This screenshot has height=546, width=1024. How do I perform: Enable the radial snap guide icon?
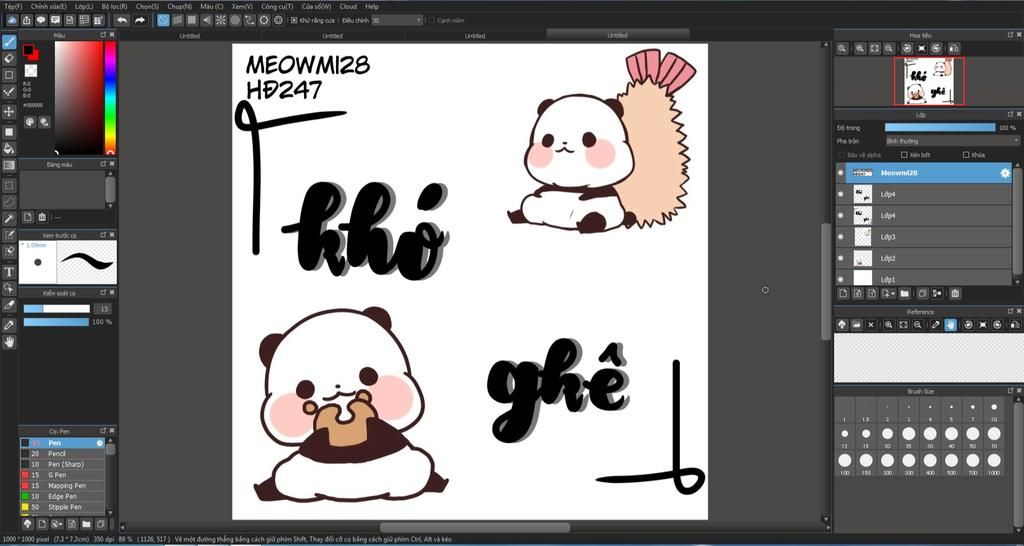pyautogui.click(x=221, y=20)
